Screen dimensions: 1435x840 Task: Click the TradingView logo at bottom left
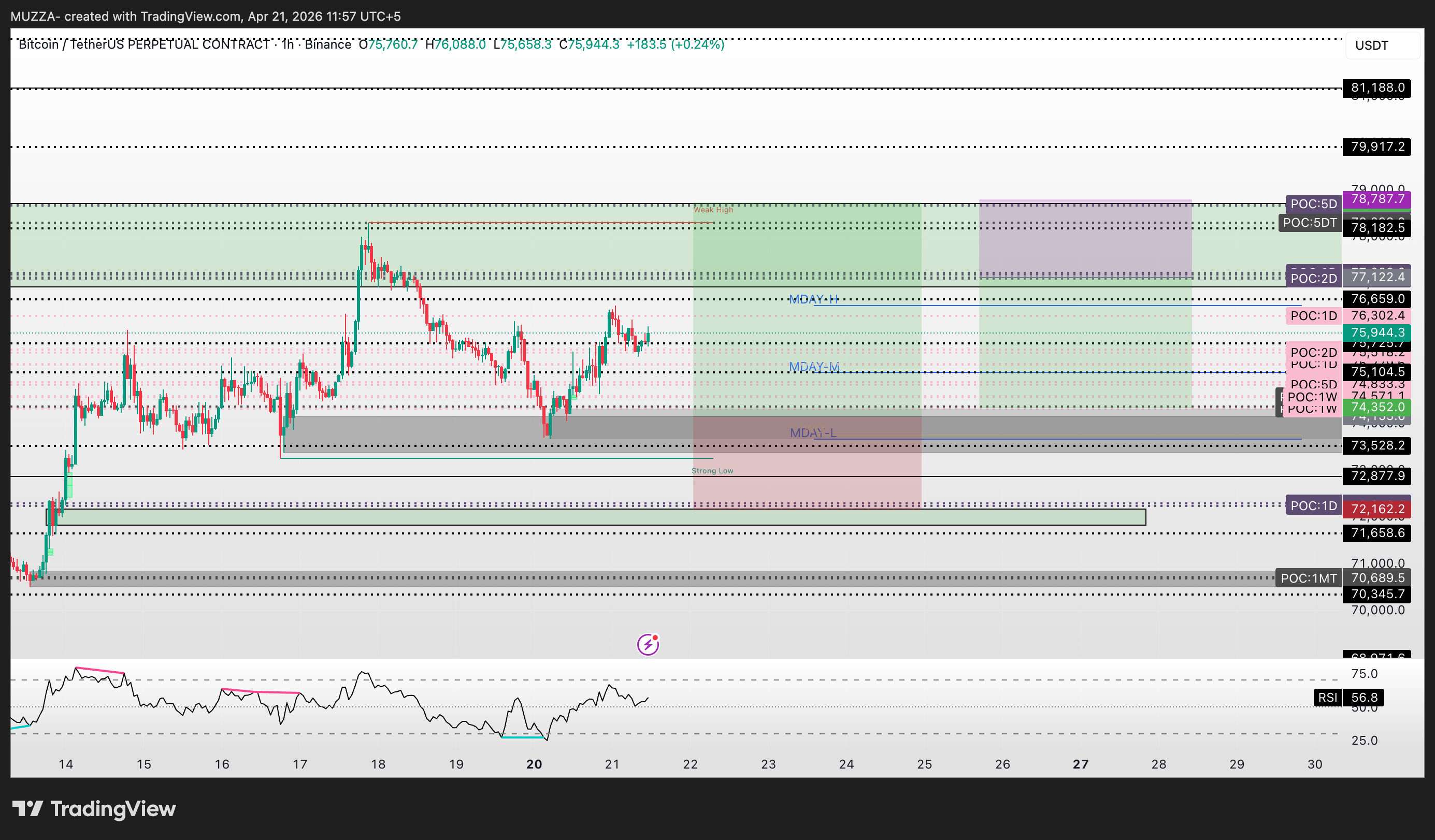pyautogui.click(x=94, y=809)
